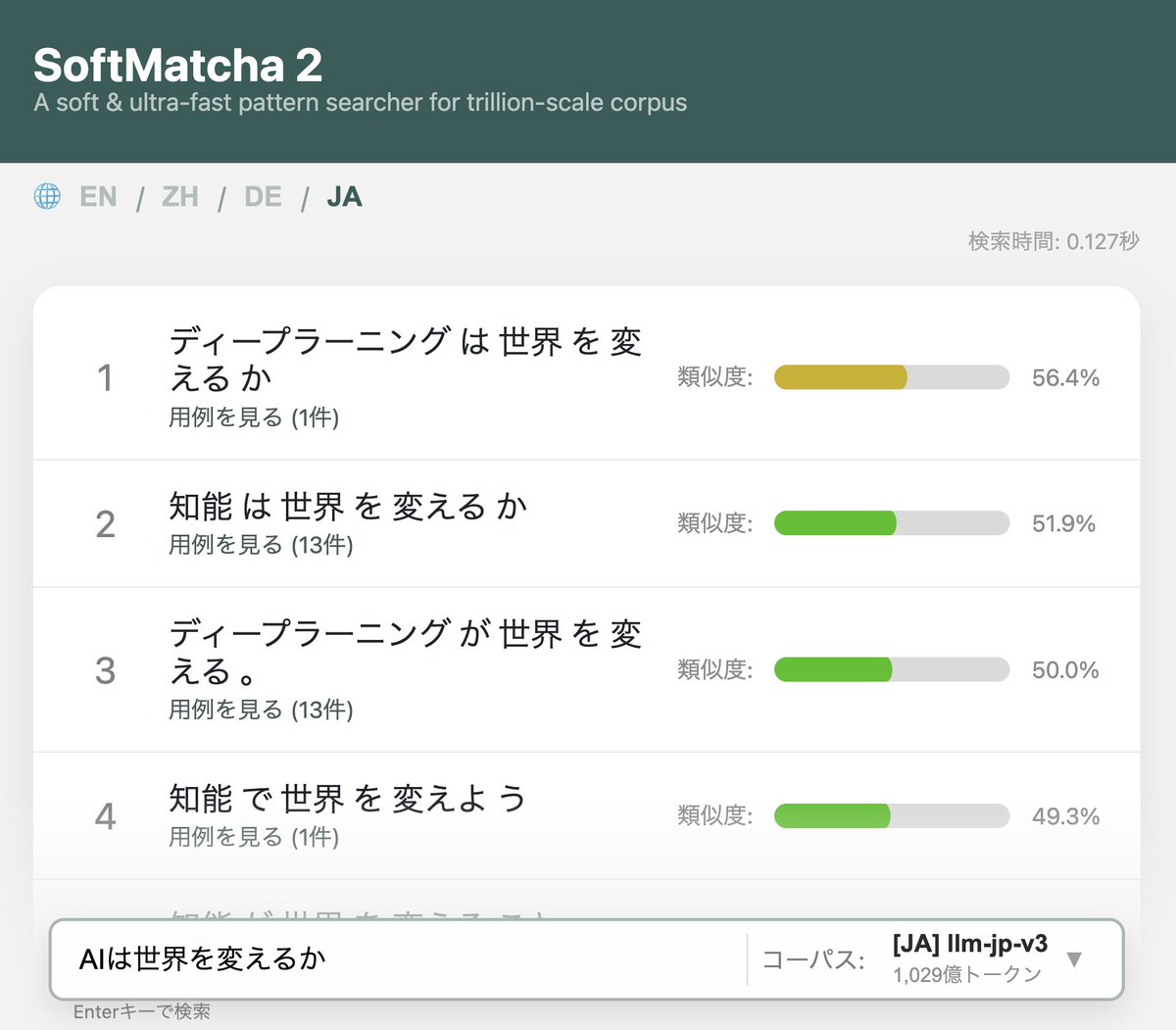
Task: Switch interface language to ZH
Action: [180, 196]
